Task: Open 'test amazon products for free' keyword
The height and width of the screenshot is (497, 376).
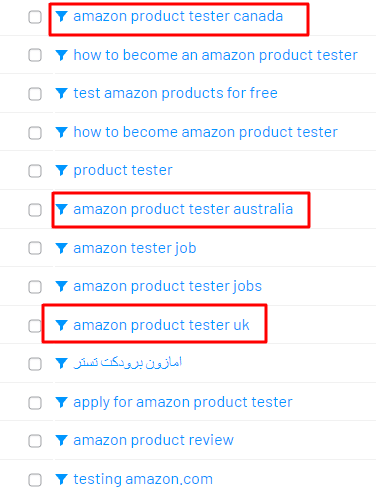Action: tap(175, 93)
